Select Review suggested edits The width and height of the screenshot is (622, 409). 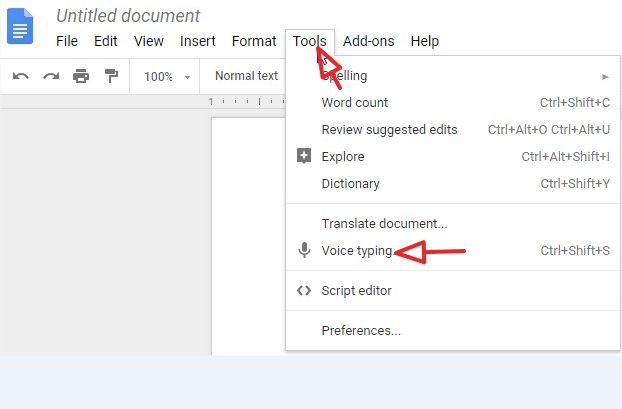pos(453,130)
